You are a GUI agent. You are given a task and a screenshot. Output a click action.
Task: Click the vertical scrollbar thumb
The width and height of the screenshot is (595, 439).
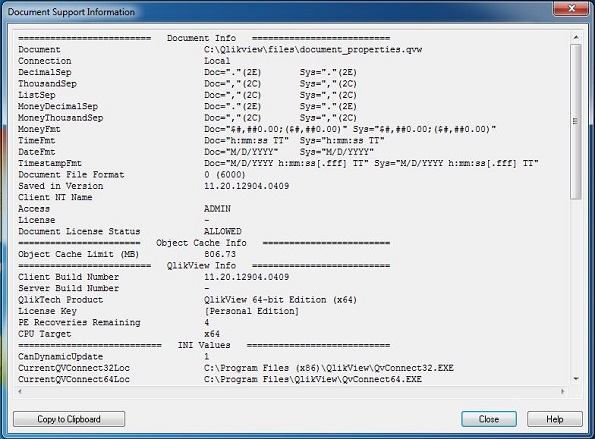coord(576,121)
